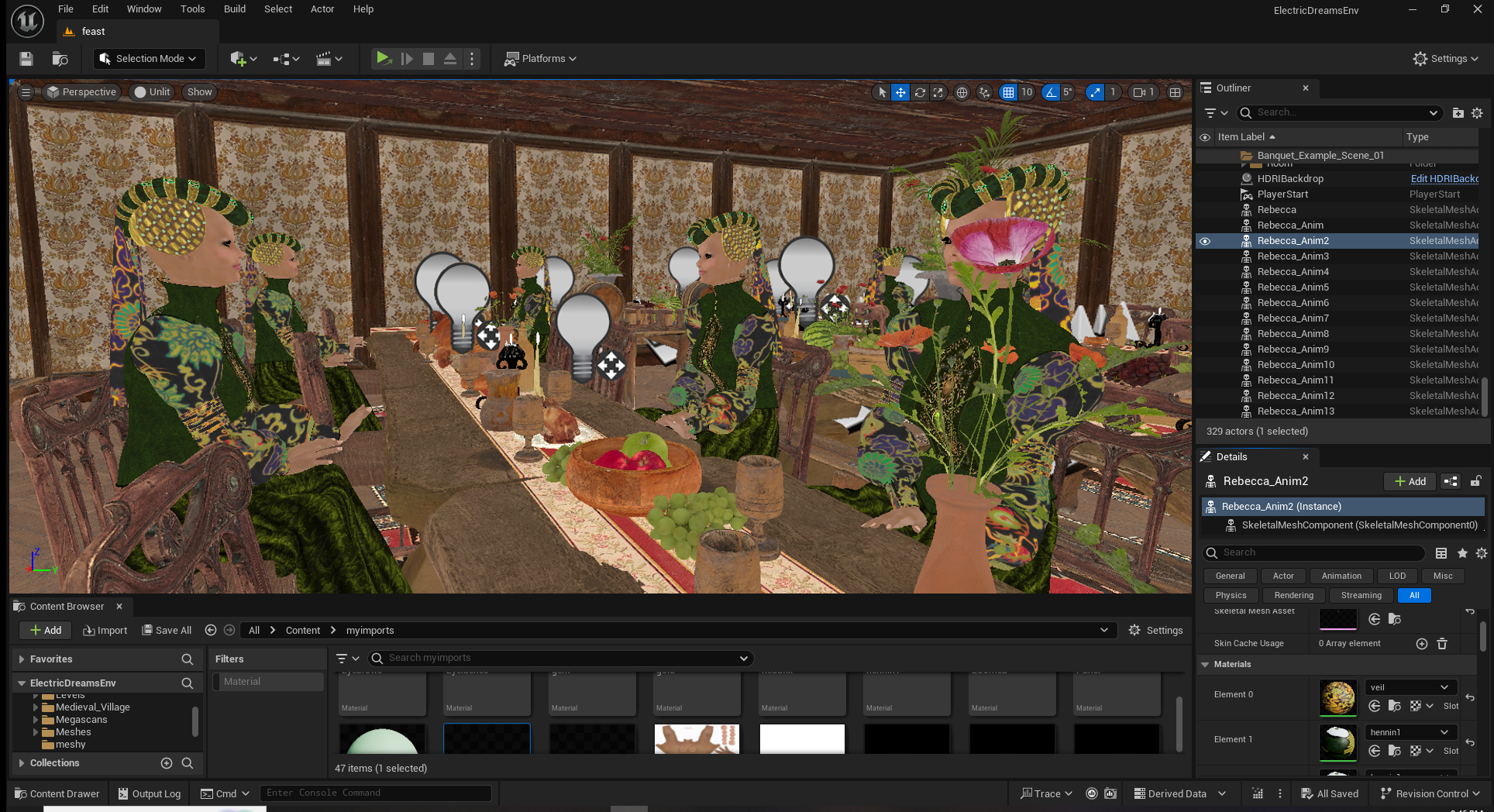Viewport: 1494px width, 812px height.
Task: Click the Maximize Viewport icon
Action: coord(1175,92)
